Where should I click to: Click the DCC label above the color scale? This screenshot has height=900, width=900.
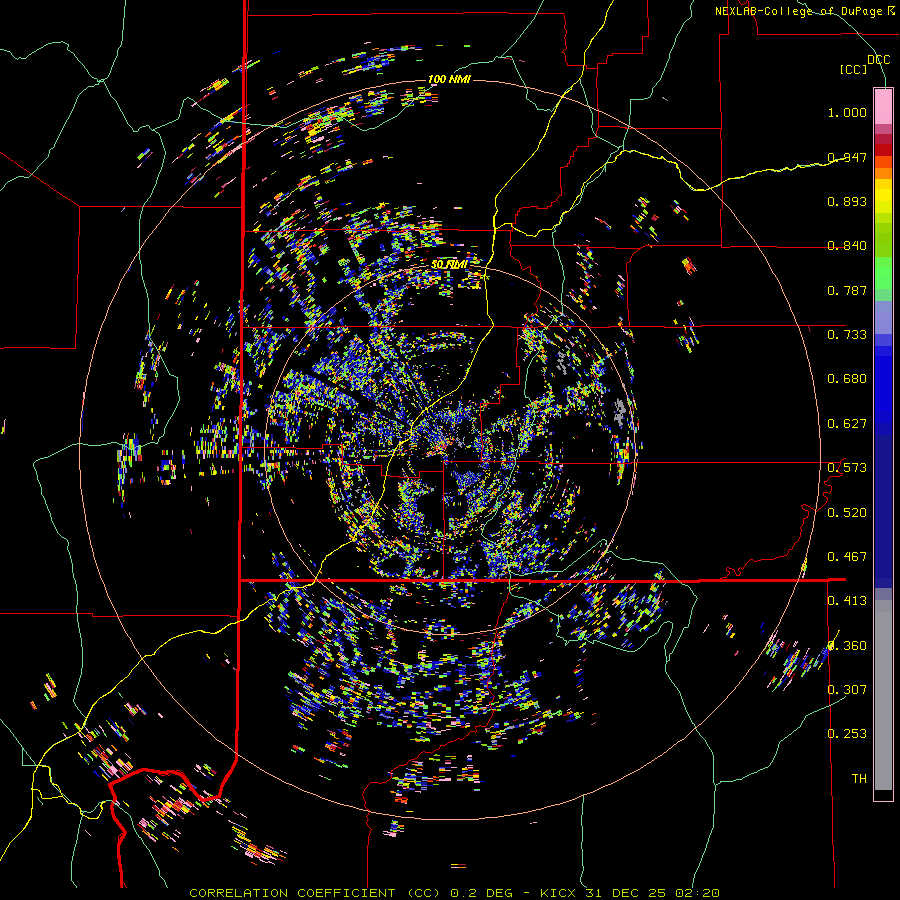pyautogui.click(x=878, y=60)
